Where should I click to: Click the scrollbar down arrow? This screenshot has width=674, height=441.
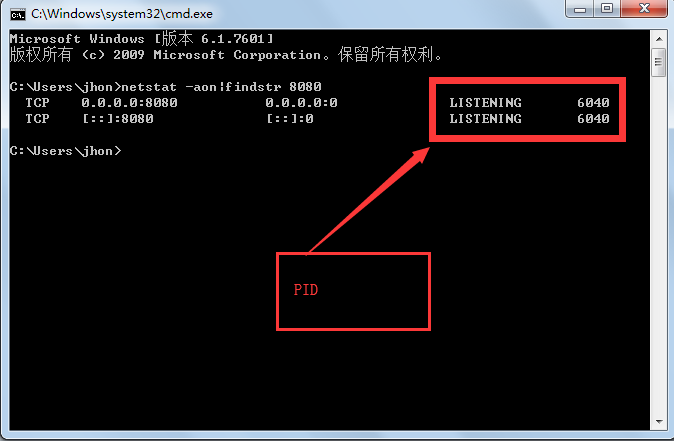point(659,422)
